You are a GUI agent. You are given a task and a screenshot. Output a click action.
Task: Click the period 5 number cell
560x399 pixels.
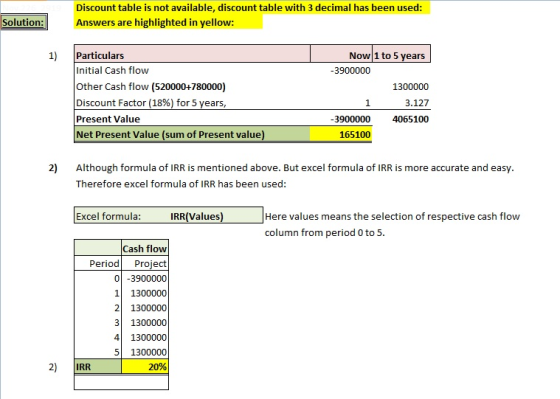[x=98, y=352]
